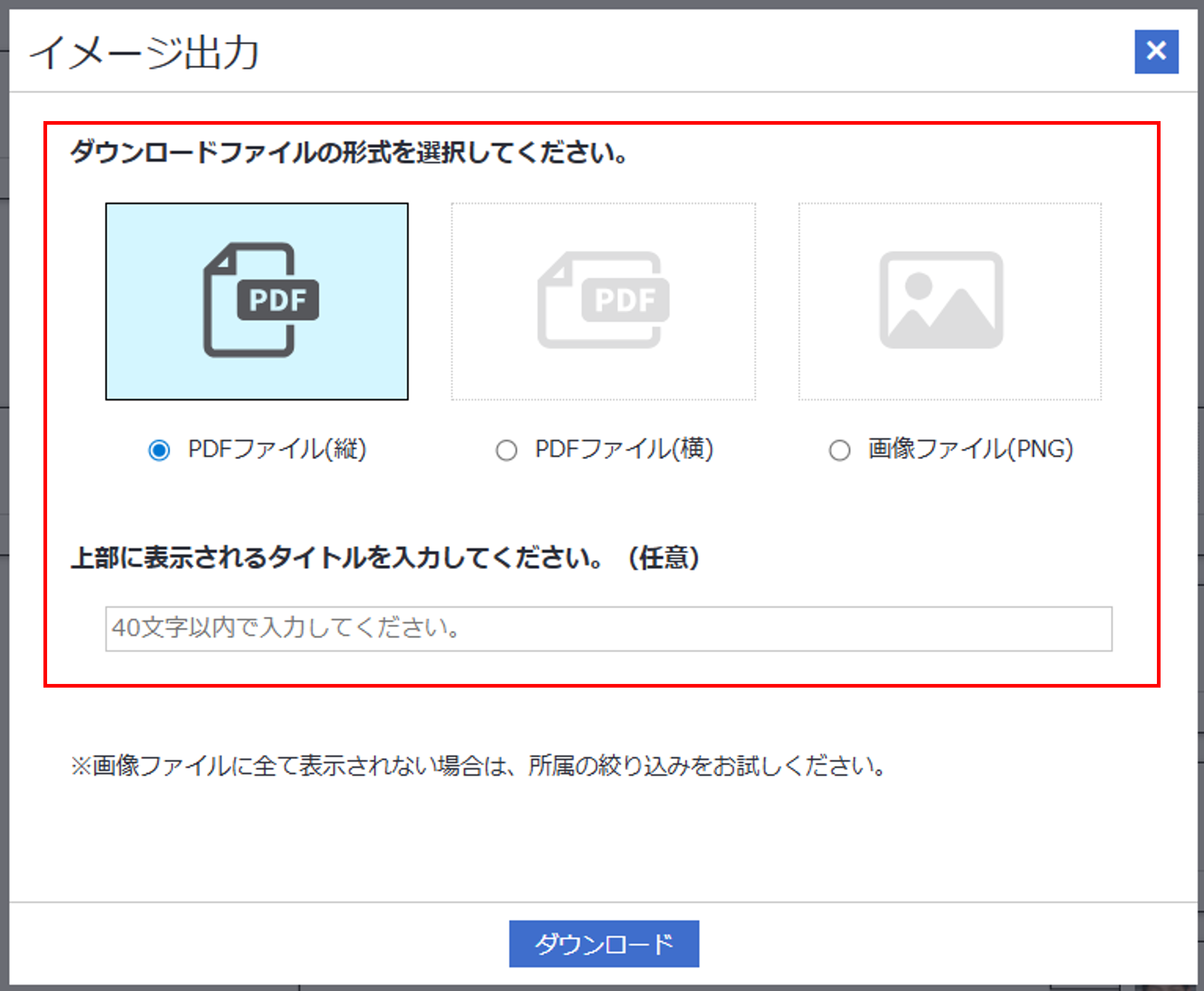Click the ダウンロードファイルの形式 heading text
The image size is (1204, 991).
point(348,153)
